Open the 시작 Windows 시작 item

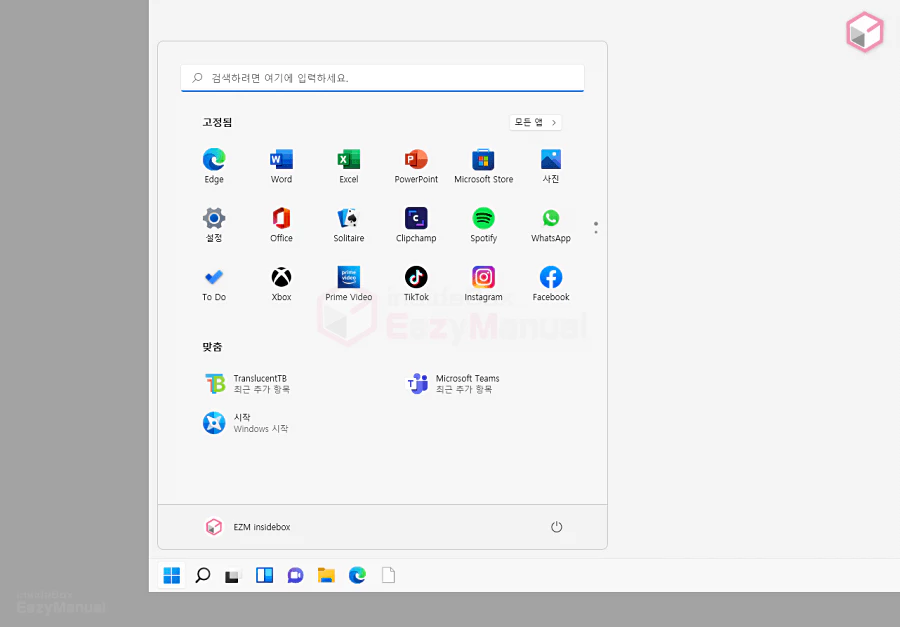pyautogui.click(x=246, y=423)
